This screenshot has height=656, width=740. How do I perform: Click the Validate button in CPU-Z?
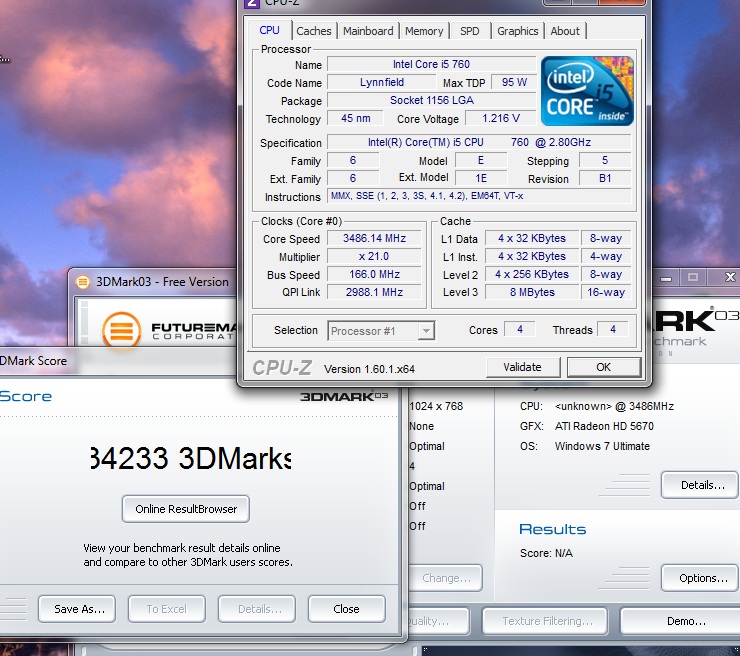pos(522,367)
